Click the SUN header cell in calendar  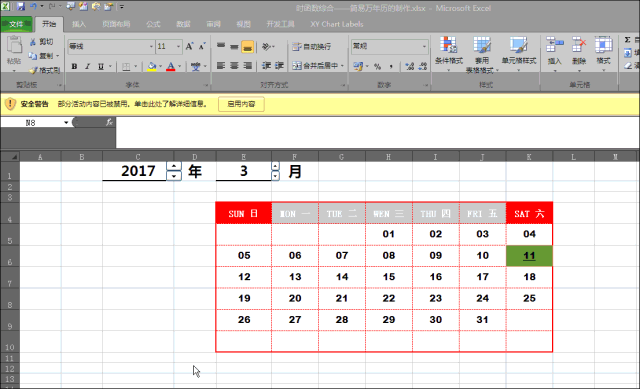click(x=244, y=213)
